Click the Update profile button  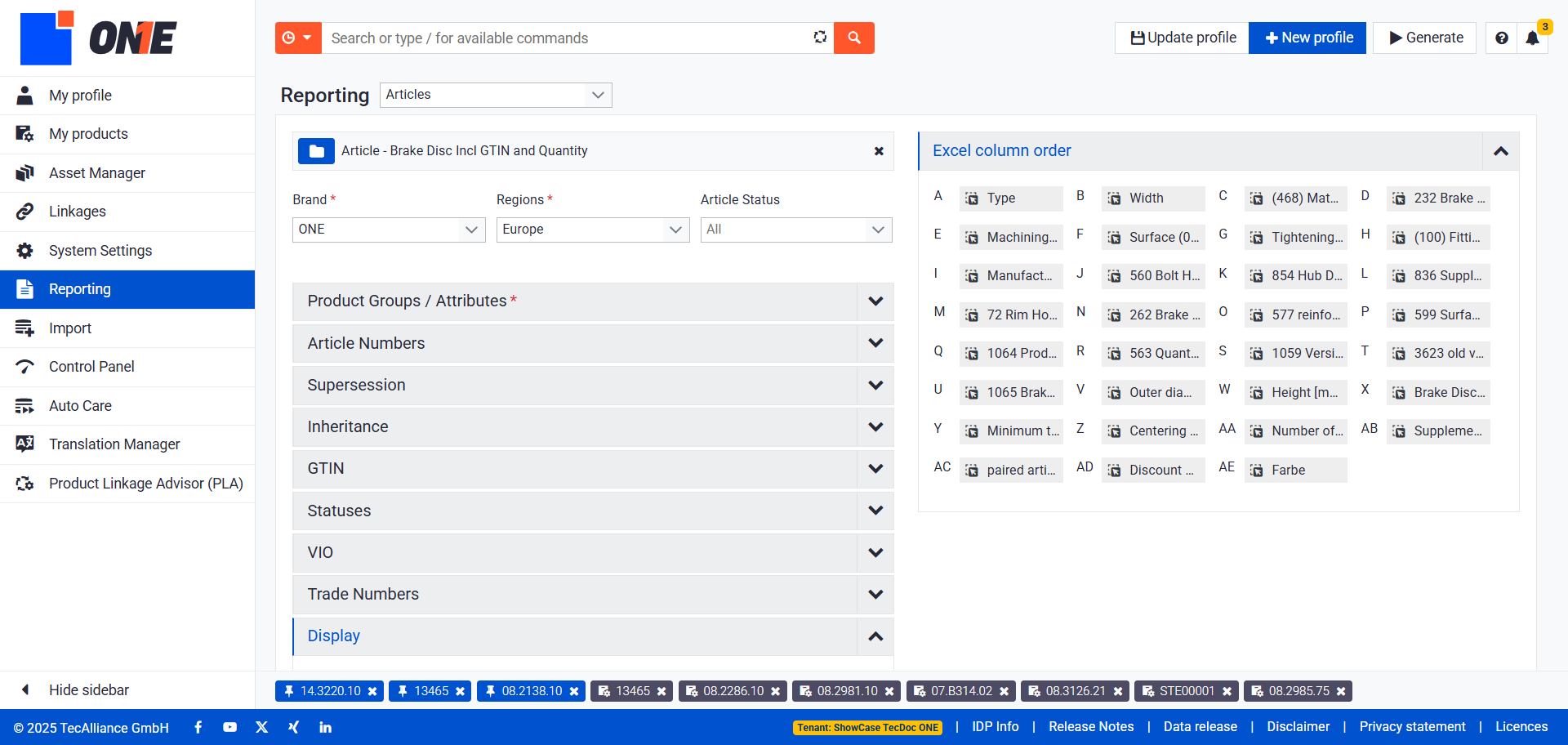[x=1182, y=38]
